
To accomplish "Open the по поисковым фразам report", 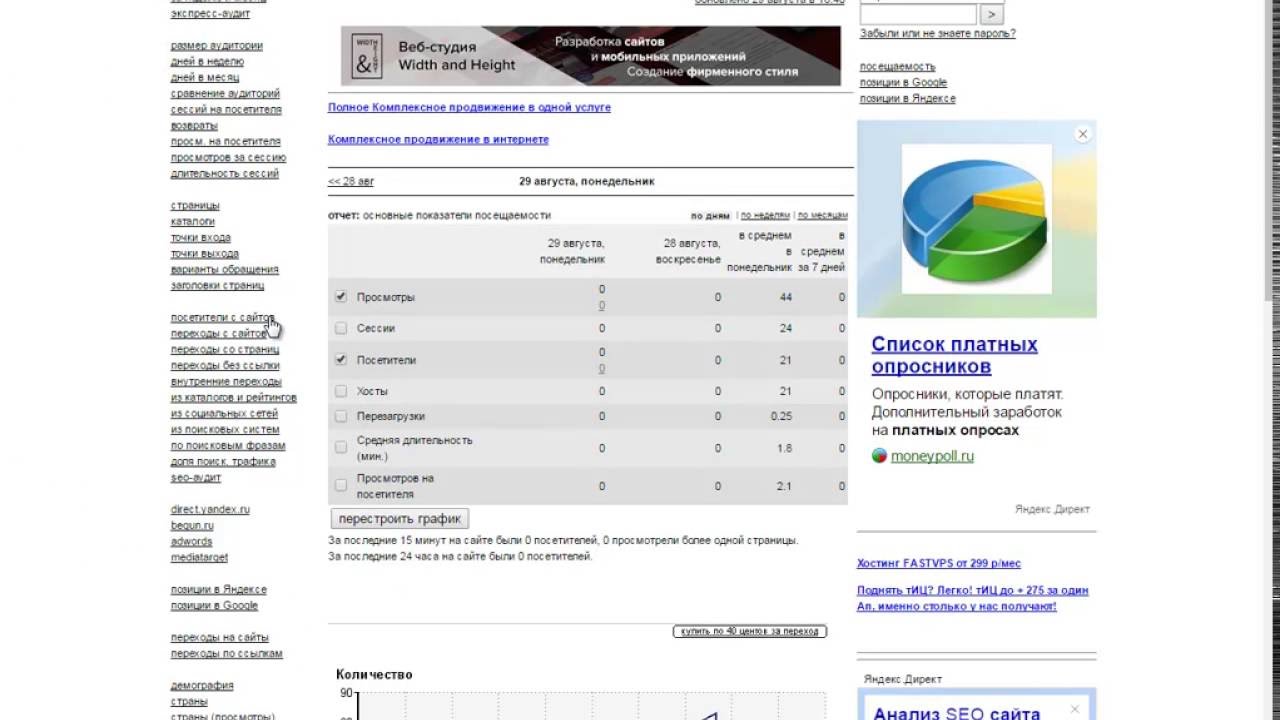I will (x=228, y=445).
